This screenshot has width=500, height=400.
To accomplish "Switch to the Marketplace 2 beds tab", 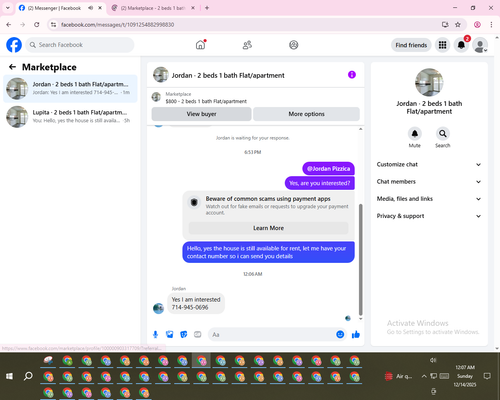I will [153, 8].
